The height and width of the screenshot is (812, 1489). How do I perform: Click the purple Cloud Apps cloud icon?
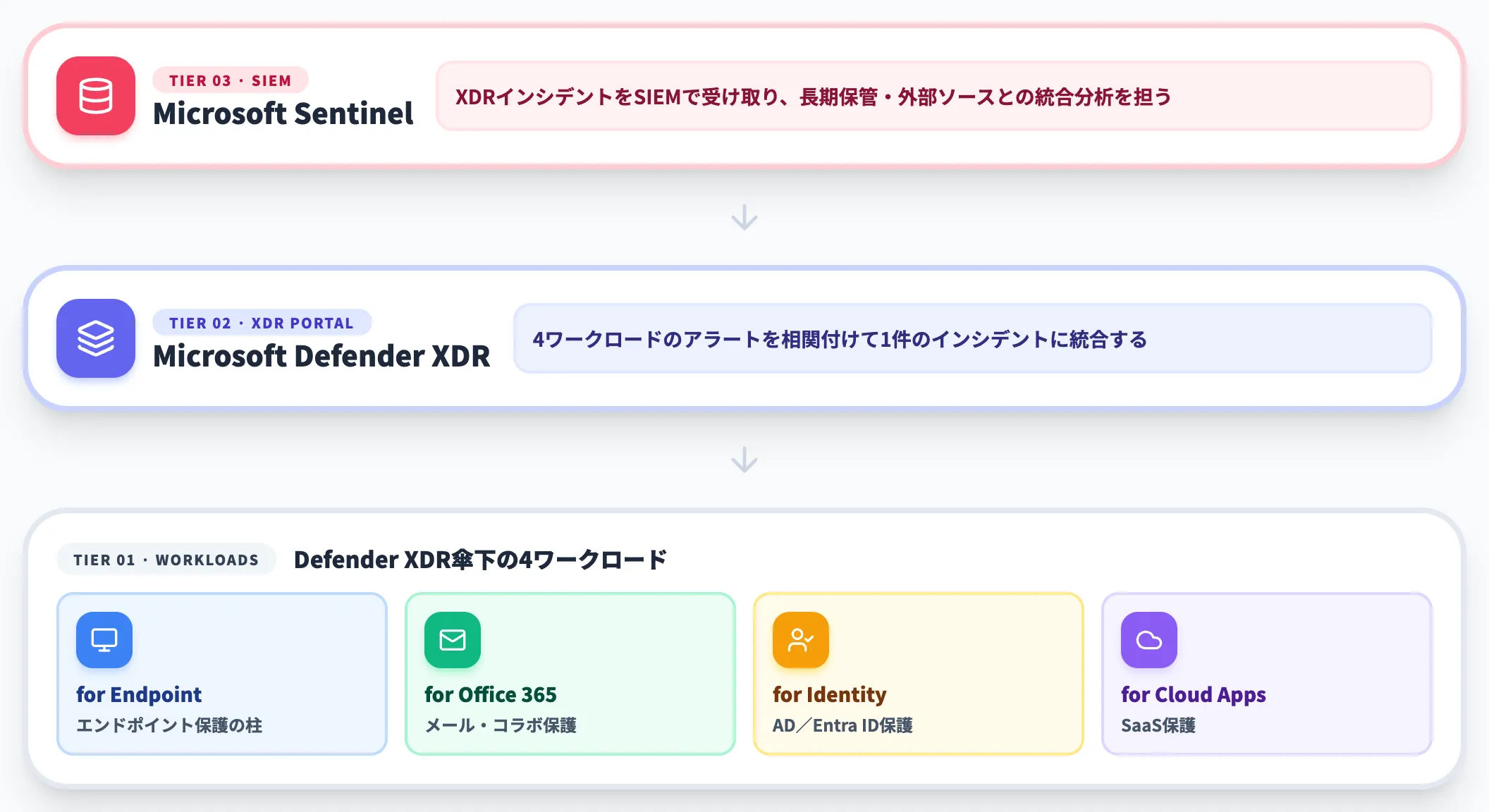(x=1149, y=640)
